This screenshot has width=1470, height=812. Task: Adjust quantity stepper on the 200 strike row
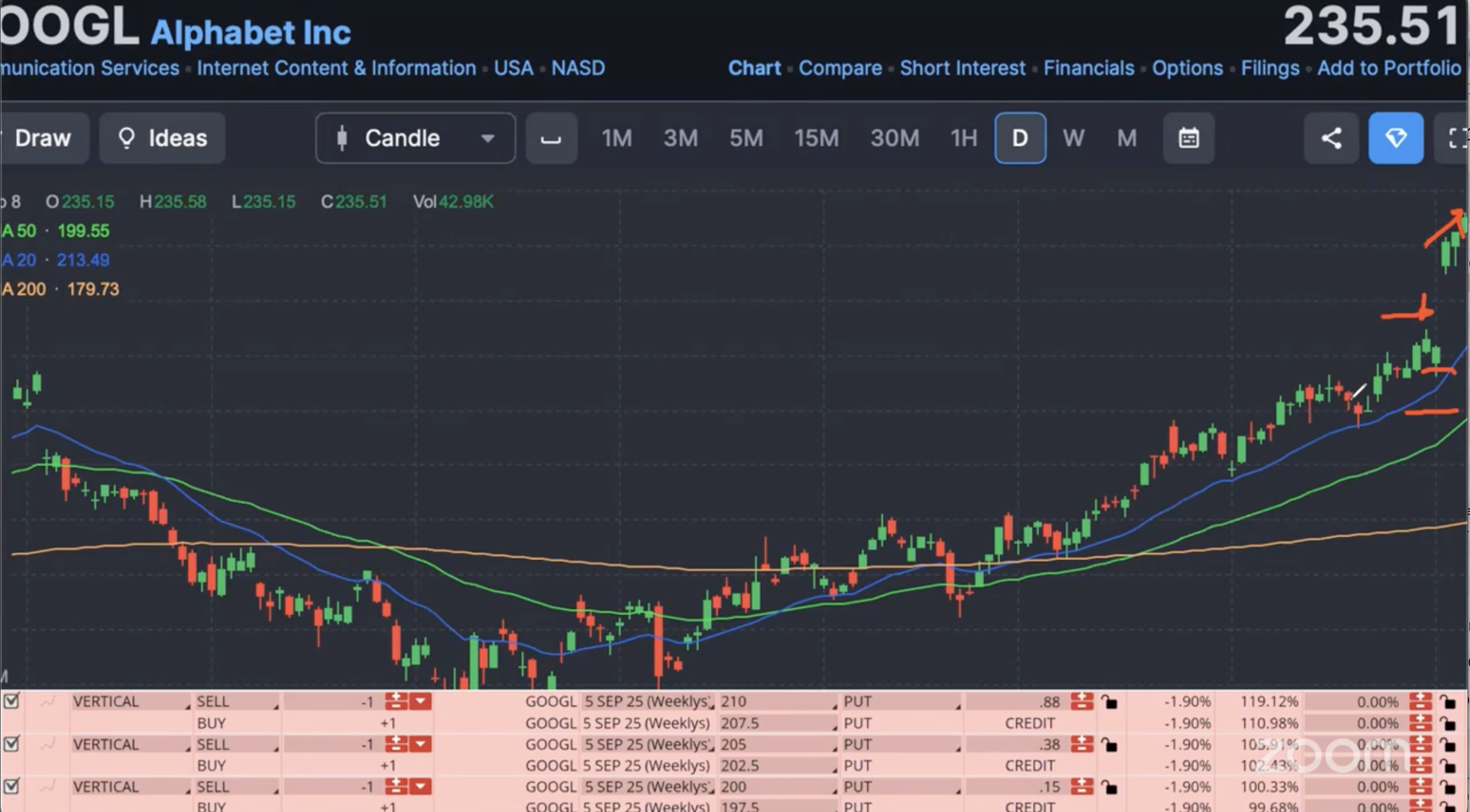tap(396, 787)
